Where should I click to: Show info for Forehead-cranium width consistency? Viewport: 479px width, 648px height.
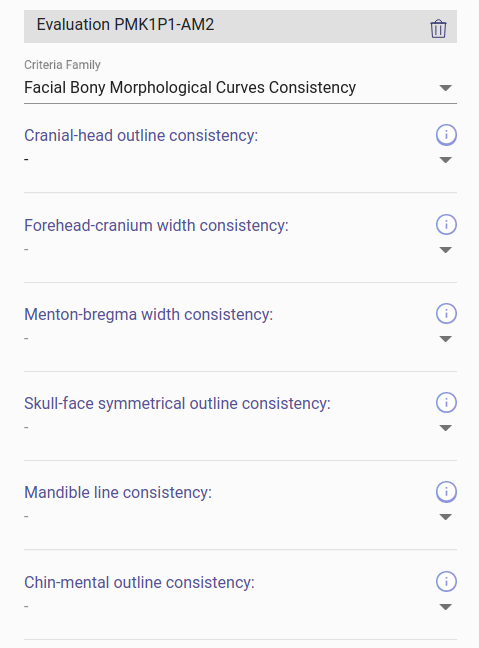[x=446, y=224]
